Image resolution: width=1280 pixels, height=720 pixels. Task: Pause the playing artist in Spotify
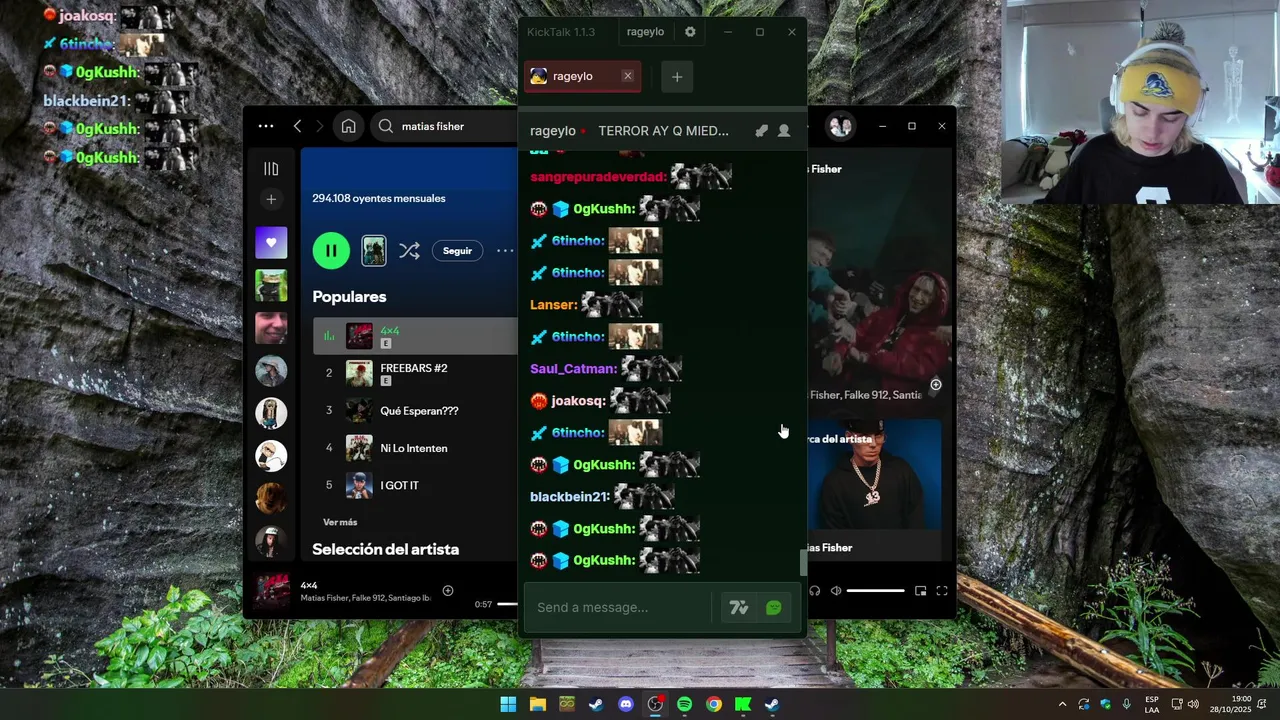331,250
